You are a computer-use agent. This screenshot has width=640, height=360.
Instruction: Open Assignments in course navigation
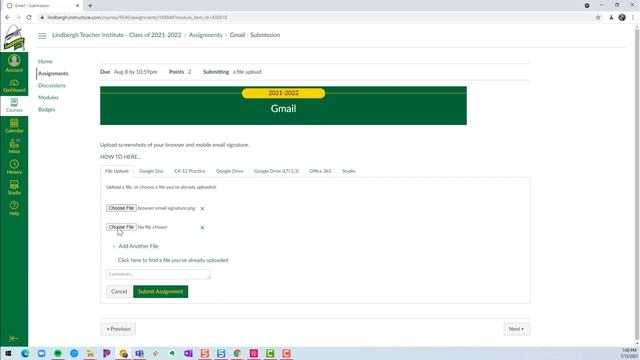tap(53, 73)
